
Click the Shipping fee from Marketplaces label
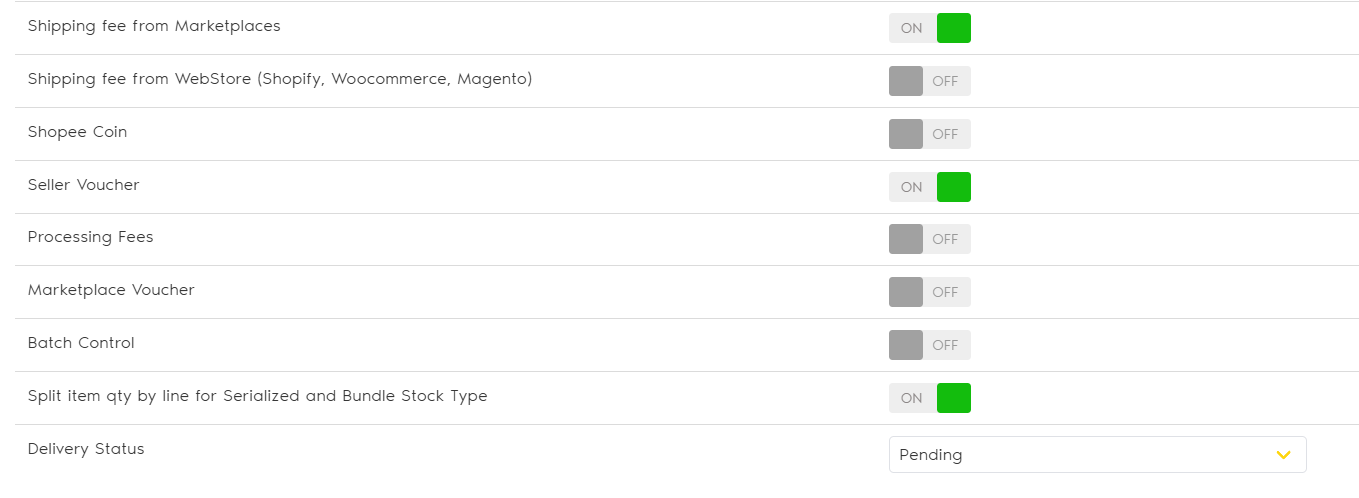tap(154, 26)
